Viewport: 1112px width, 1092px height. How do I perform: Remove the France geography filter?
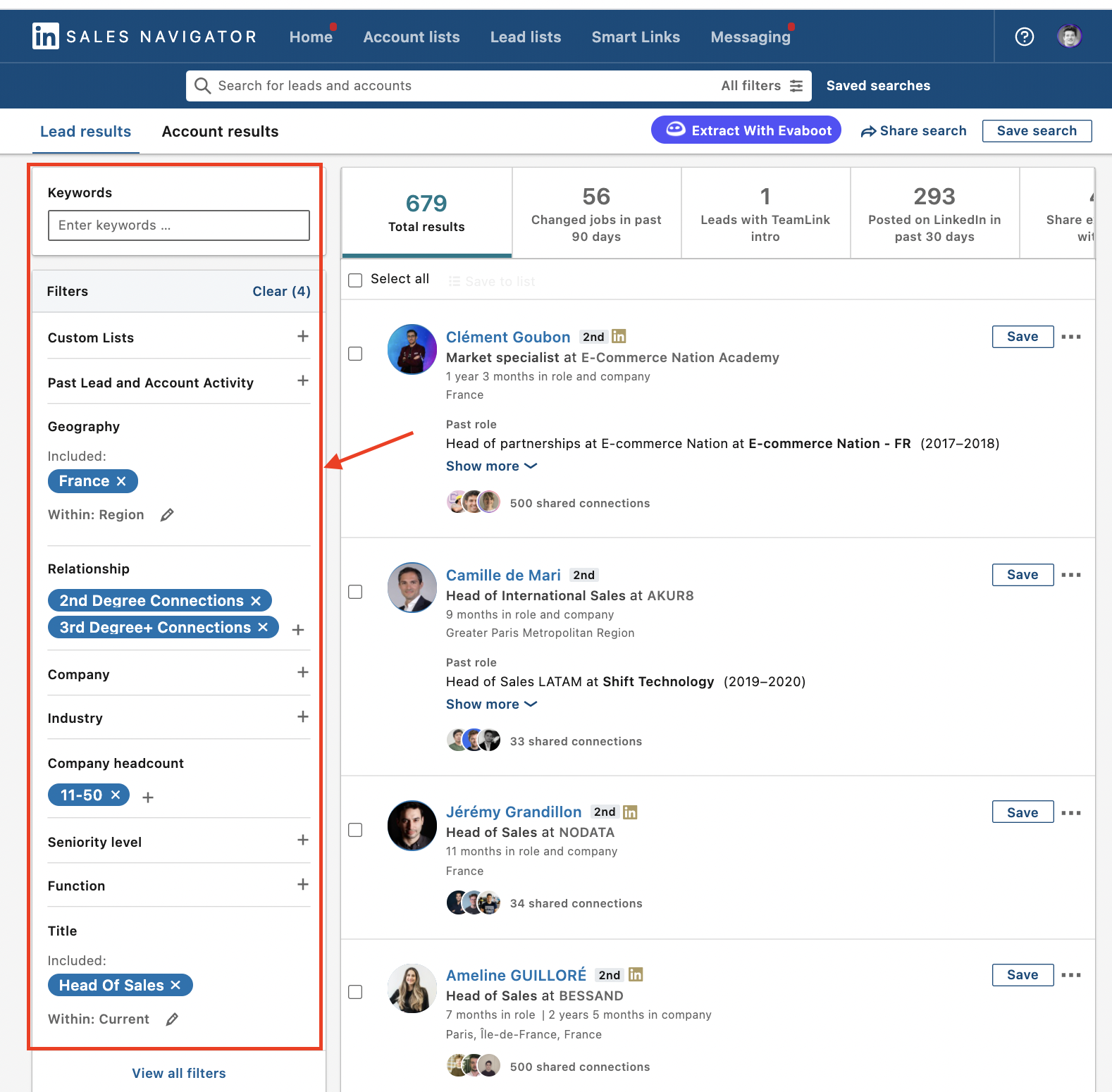coord(121,481)
